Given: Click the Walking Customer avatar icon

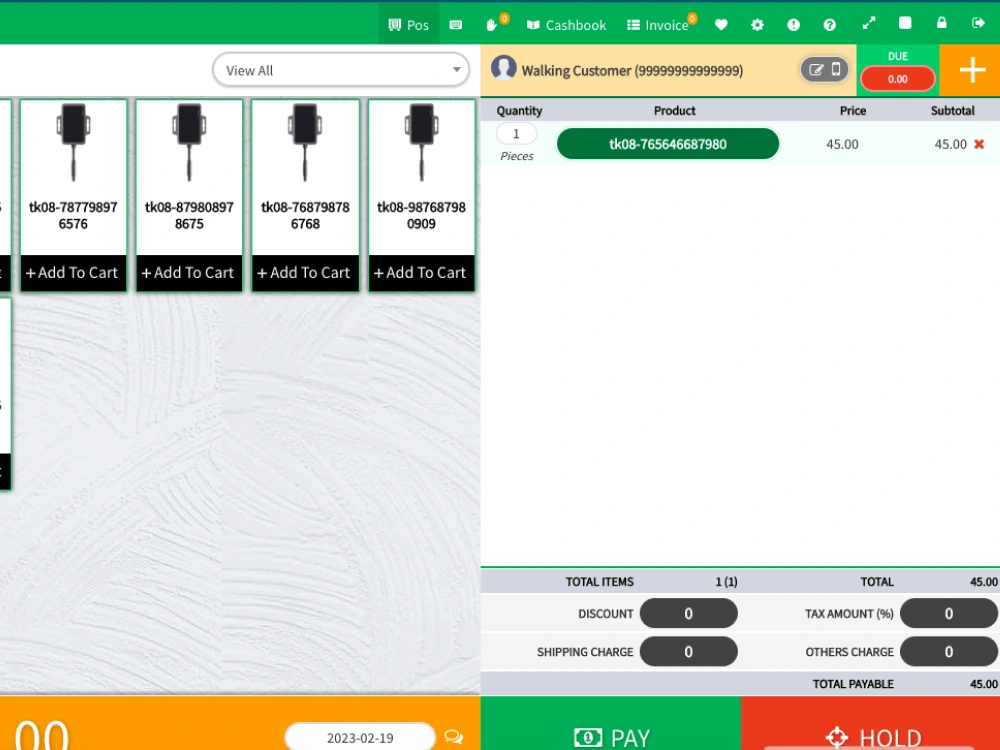Looking at the screenshot, I should coord(503,68).
